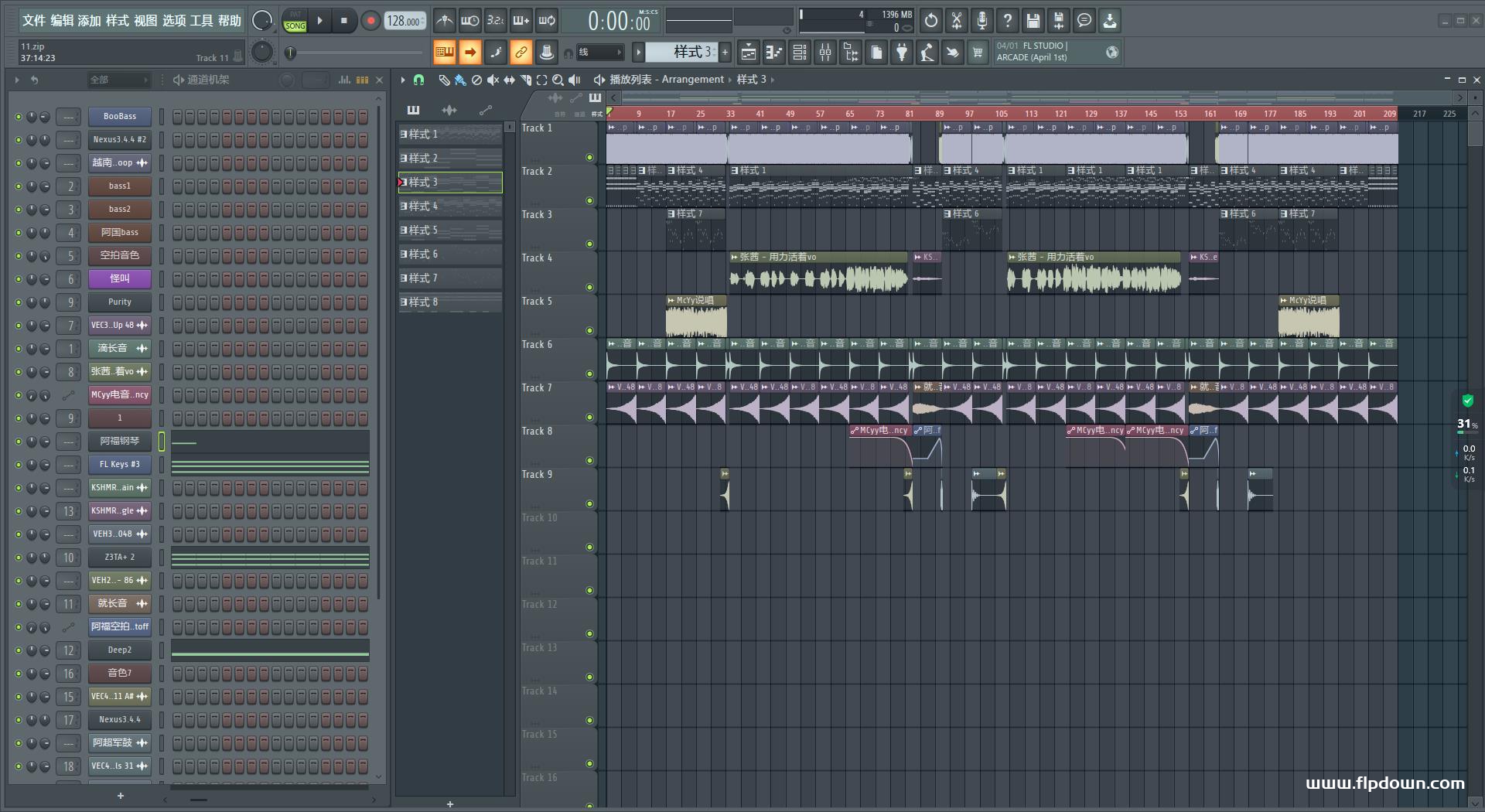Stop playback with the stop button
The width and height of the screenshot is (1485, 812).
pyautogui.click(x=344, y=21)
